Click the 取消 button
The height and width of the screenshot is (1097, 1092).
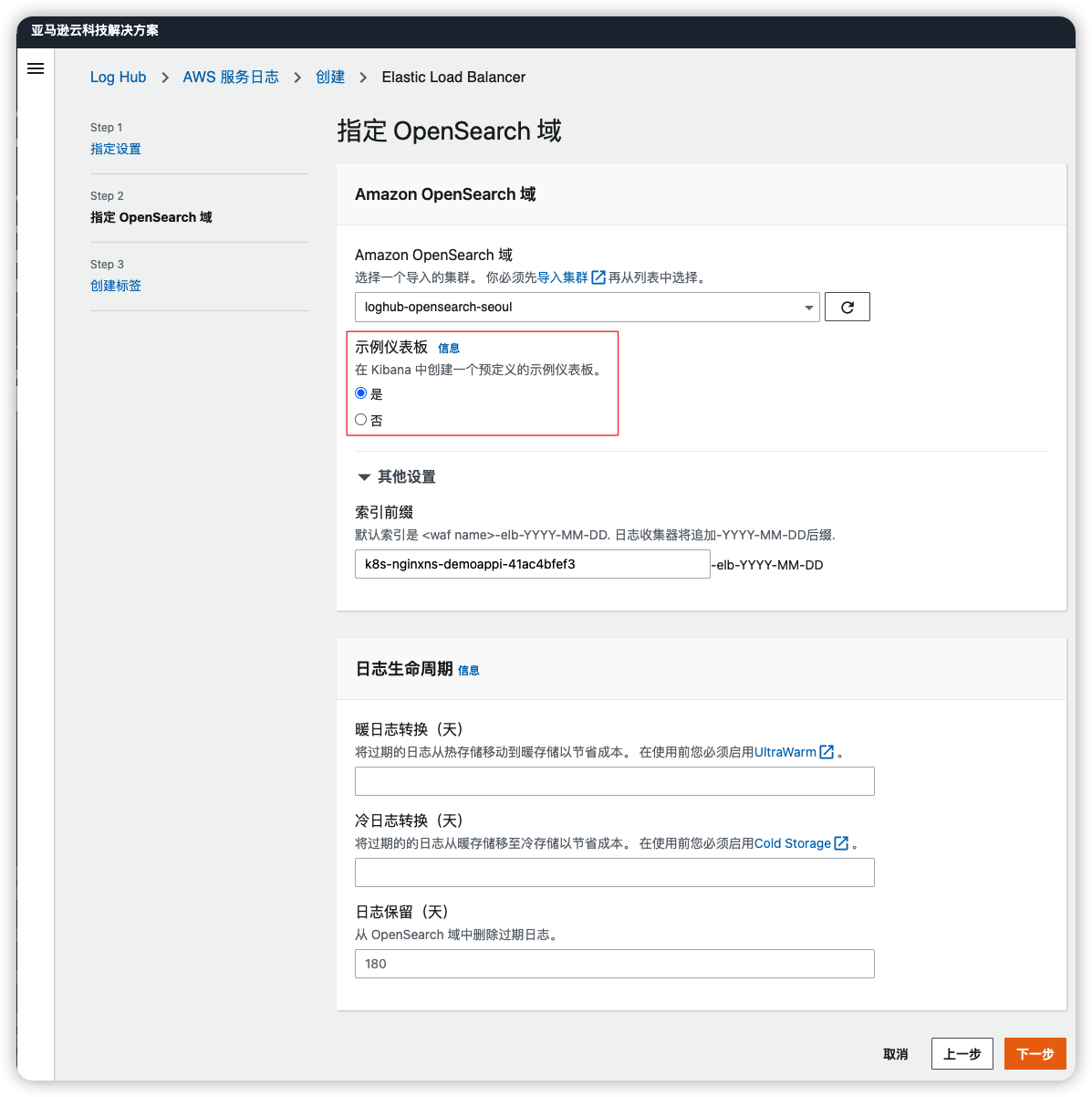coord(896,1053)
